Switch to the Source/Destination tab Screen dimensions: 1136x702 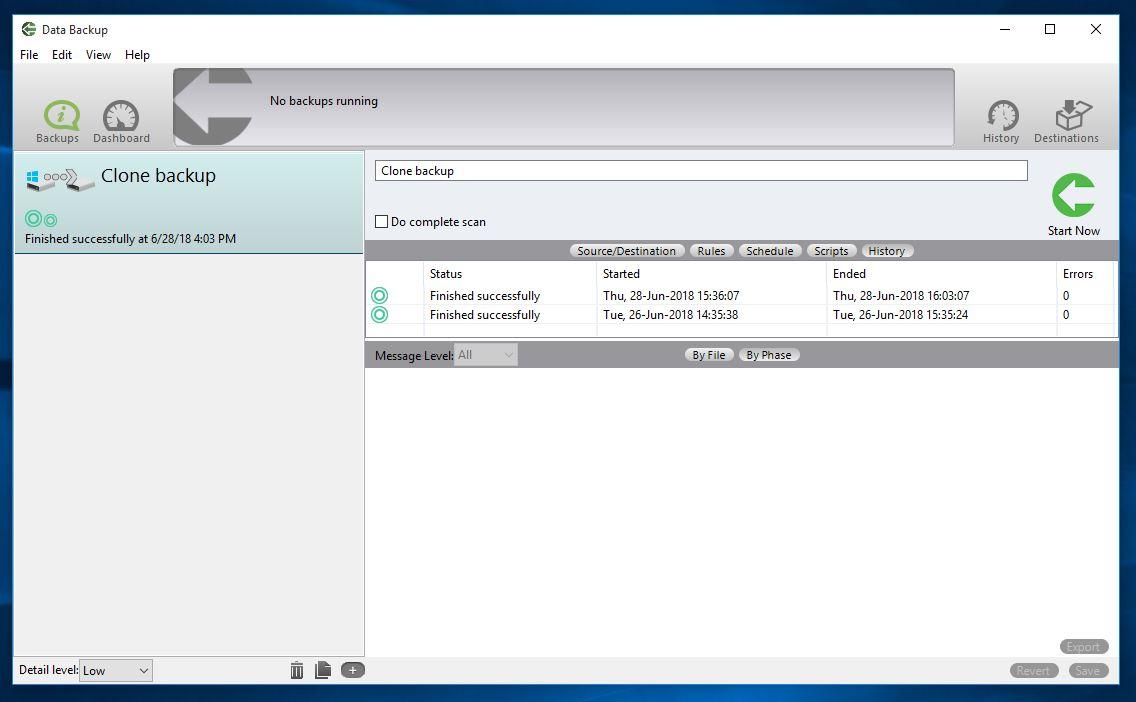pyautogui.click(x=626, y=251)
